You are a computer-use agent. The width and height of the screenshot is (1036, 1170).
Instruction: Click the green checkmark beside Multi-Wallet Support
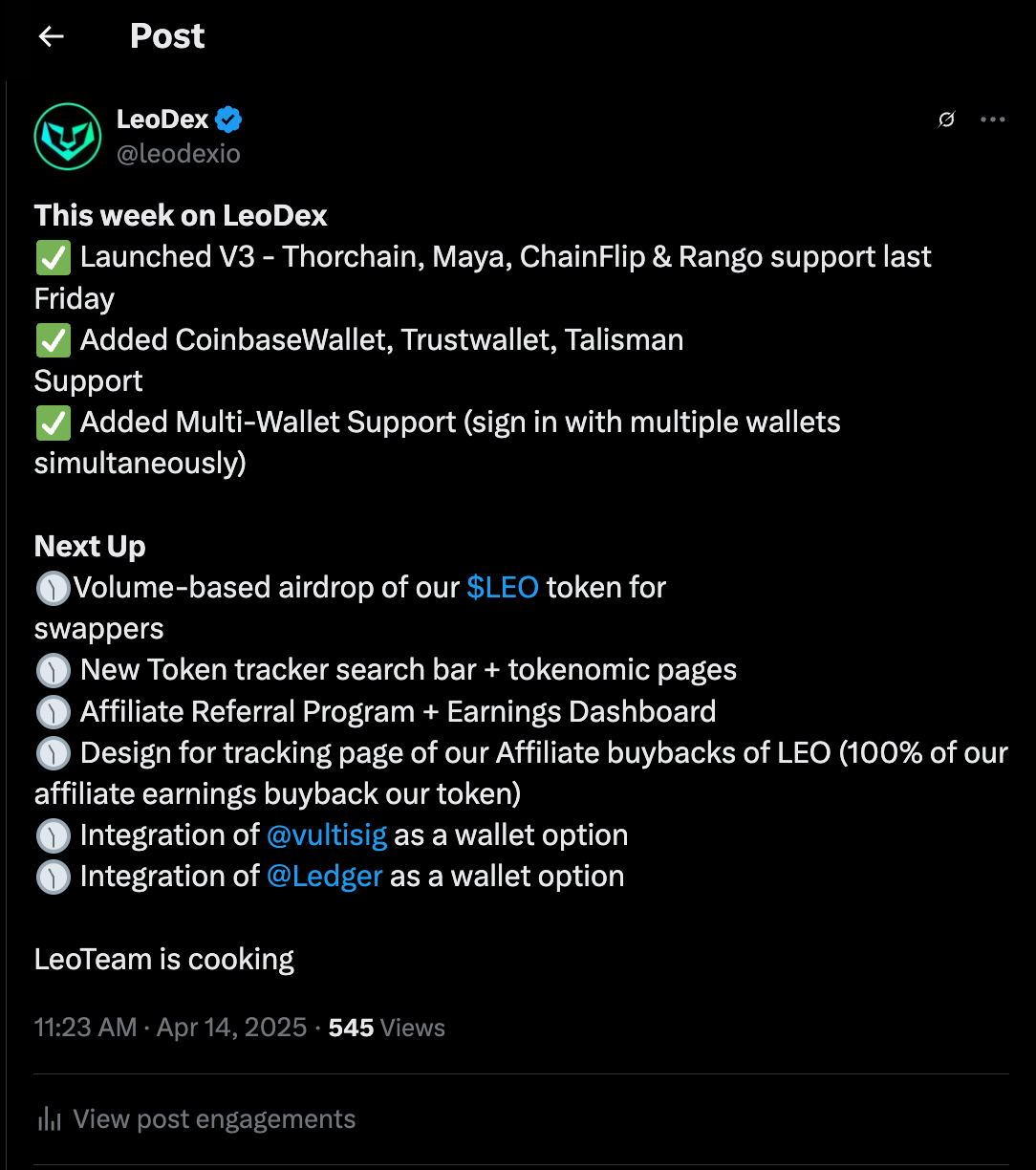click(53, 422)
